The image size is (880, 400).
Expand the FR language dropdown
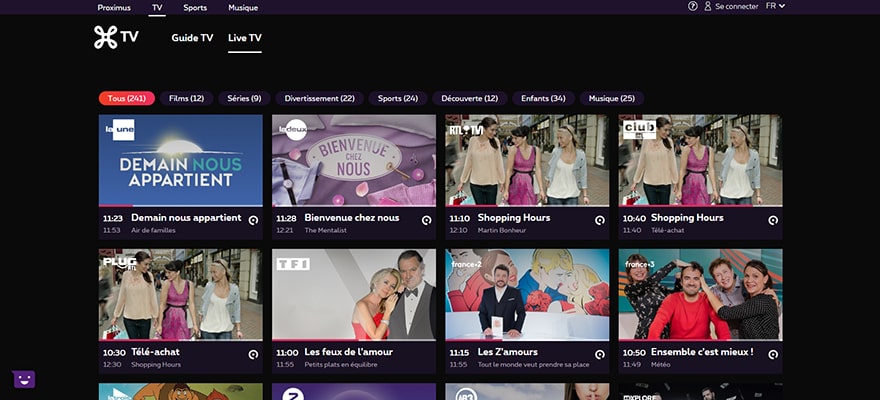775,7
